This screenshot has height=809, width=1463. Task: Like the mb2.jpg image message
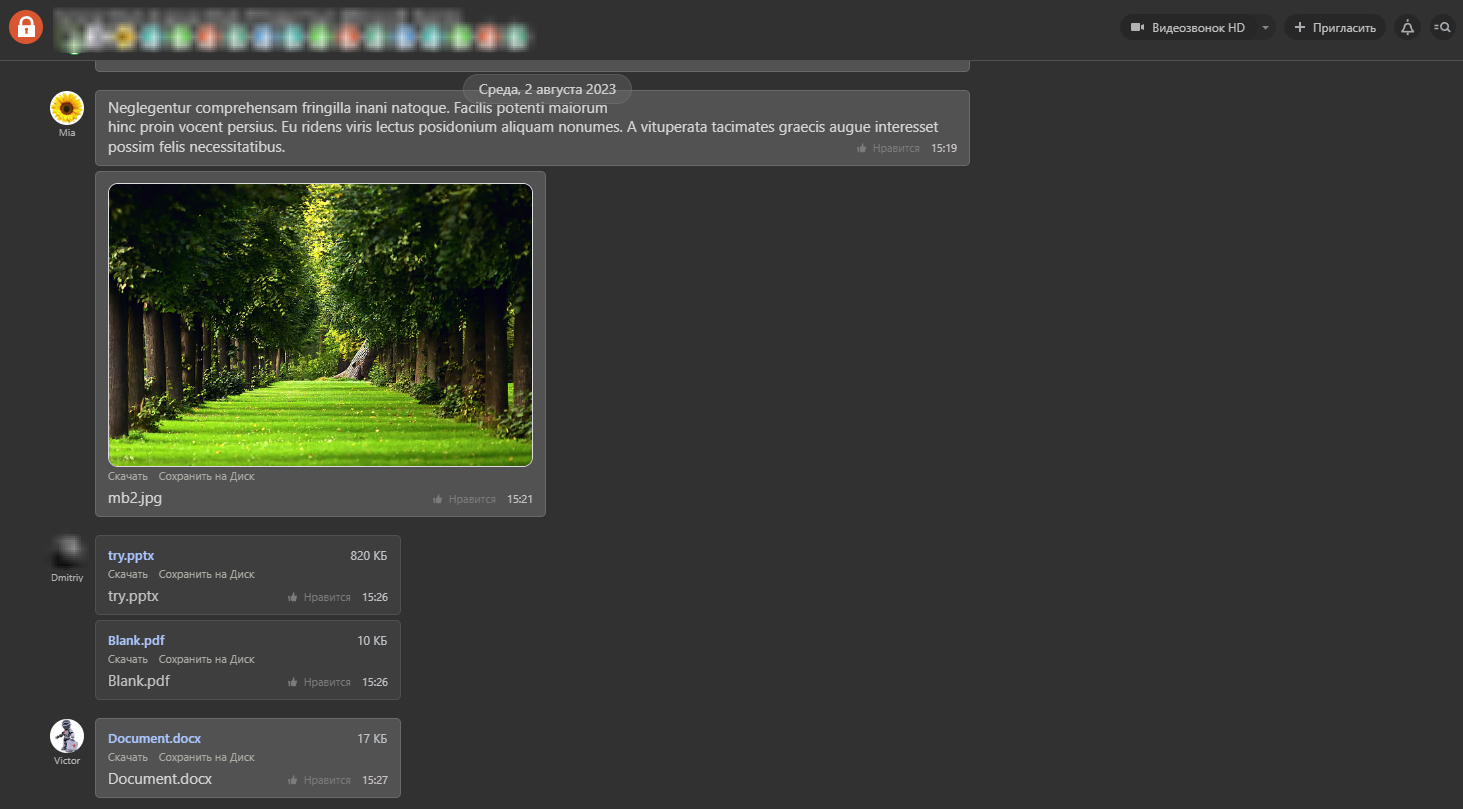pyautogui.click(x=464, y=499)
